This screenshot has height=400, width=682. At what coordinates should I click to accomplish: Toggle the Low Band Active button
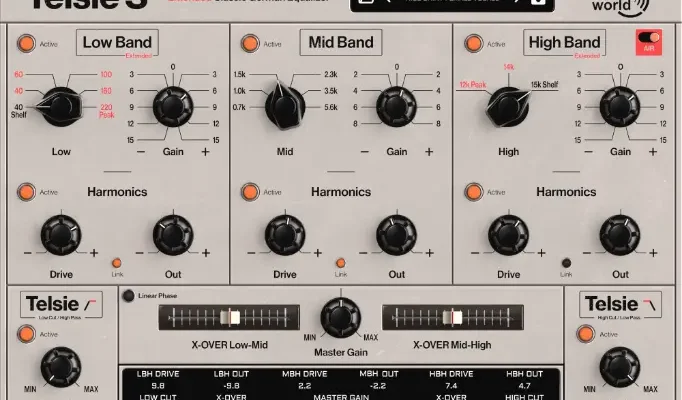click(x=25, y=44)
